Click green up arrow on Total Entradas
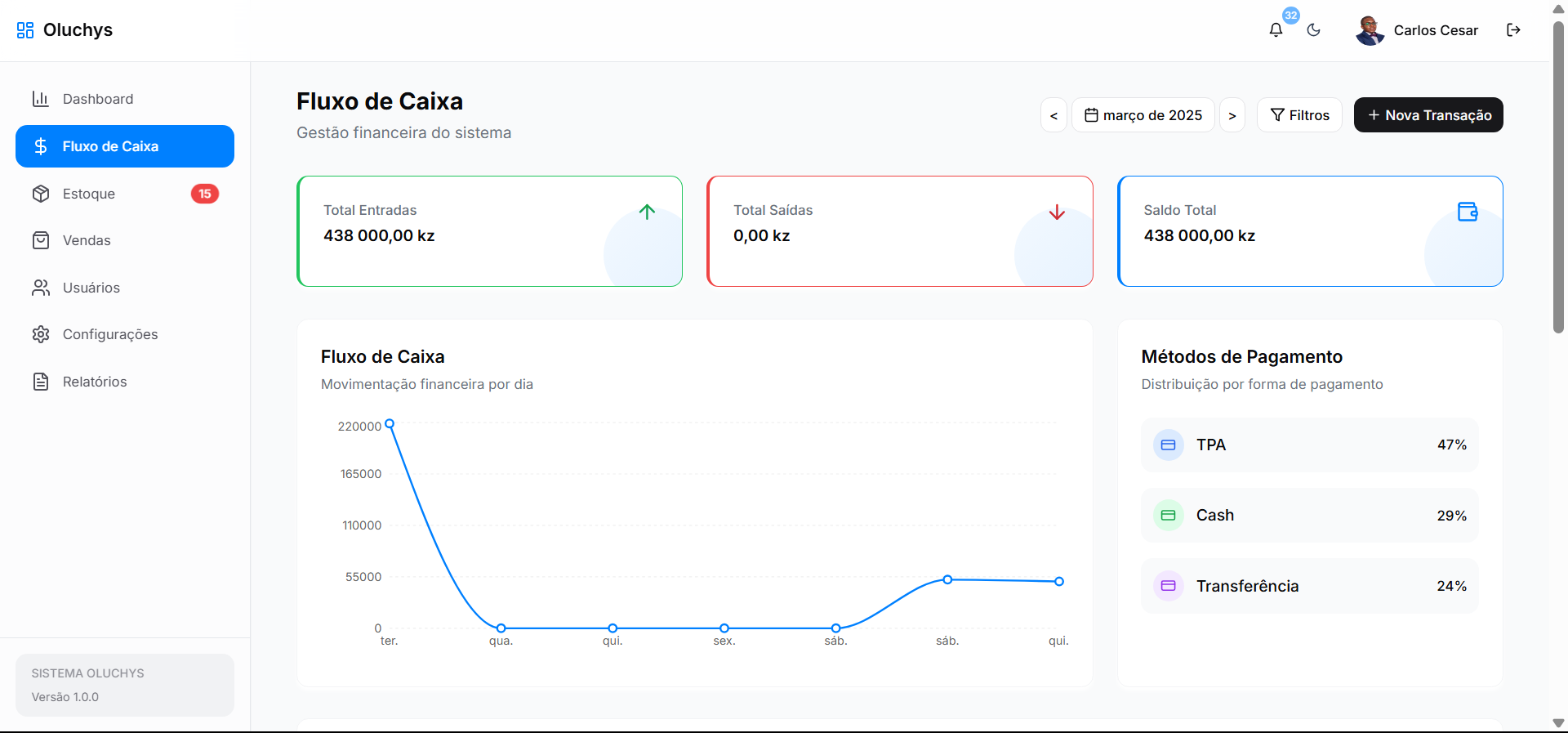Image resolution: width=1568 pixels, height=733 pixels. click(x=647, y=212)
